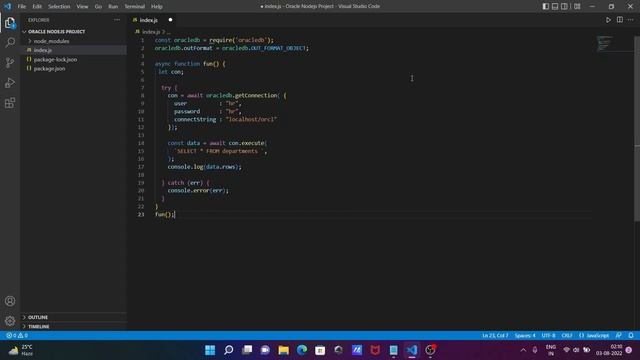Open the Selection menu

pos(59,7)
